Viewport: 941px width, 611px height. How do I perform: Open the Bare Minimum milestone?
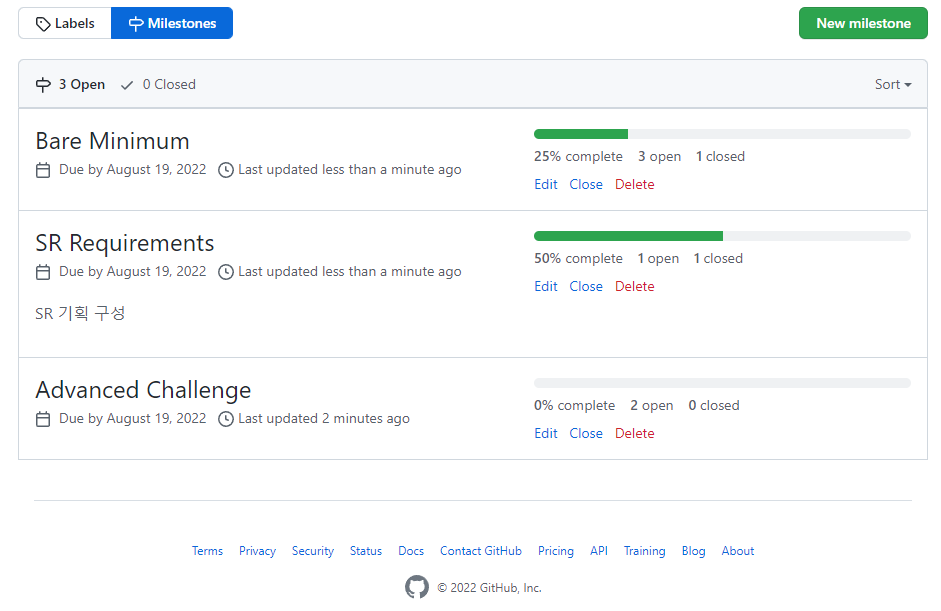point(112,141)
